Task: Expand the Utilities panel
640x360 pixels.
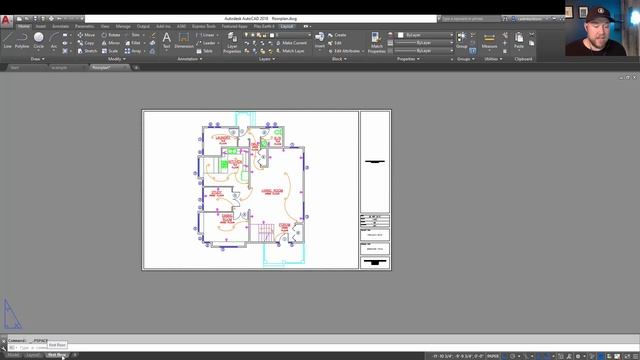Action: (x=493, y=59)
